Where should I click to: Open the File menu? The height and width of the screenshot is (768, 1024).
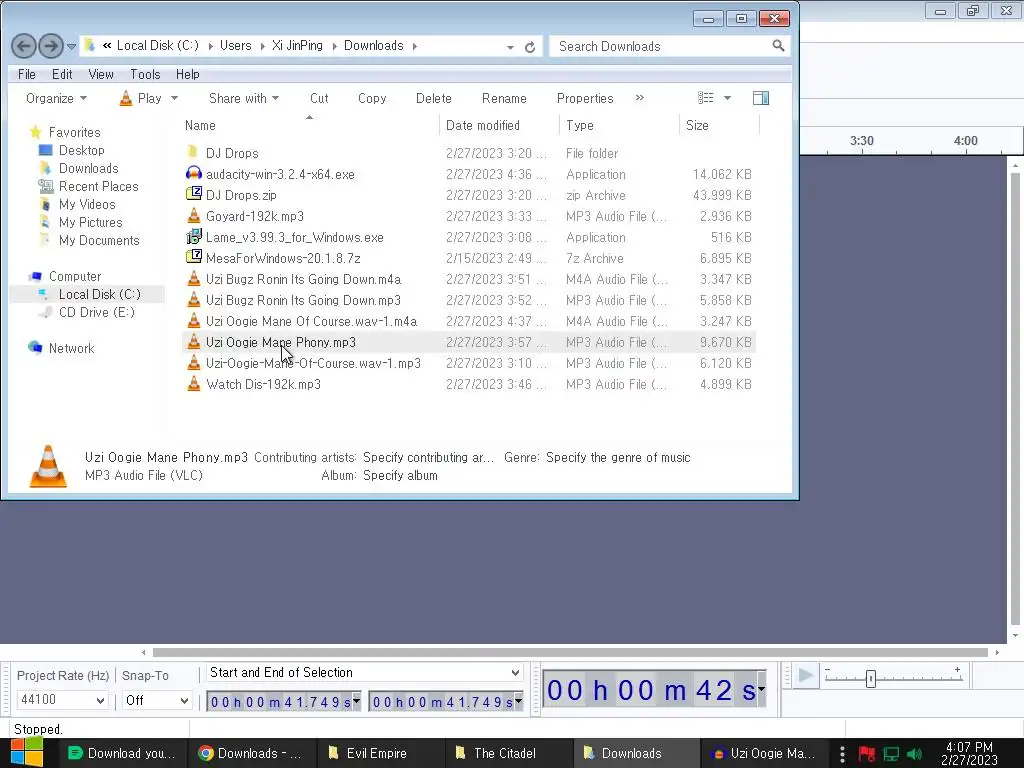tap(27, 74)
